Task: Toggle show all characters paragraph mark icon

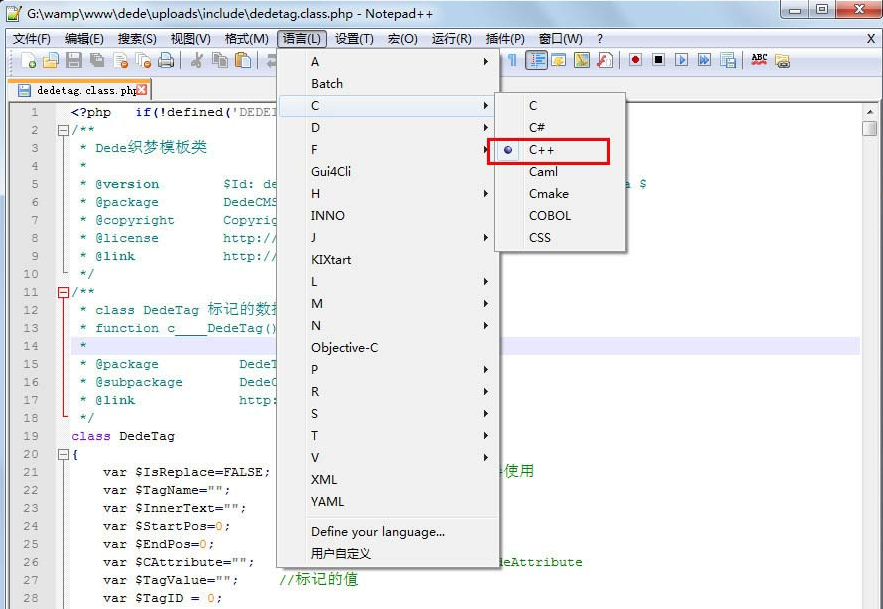Action: tap(513, 61)
